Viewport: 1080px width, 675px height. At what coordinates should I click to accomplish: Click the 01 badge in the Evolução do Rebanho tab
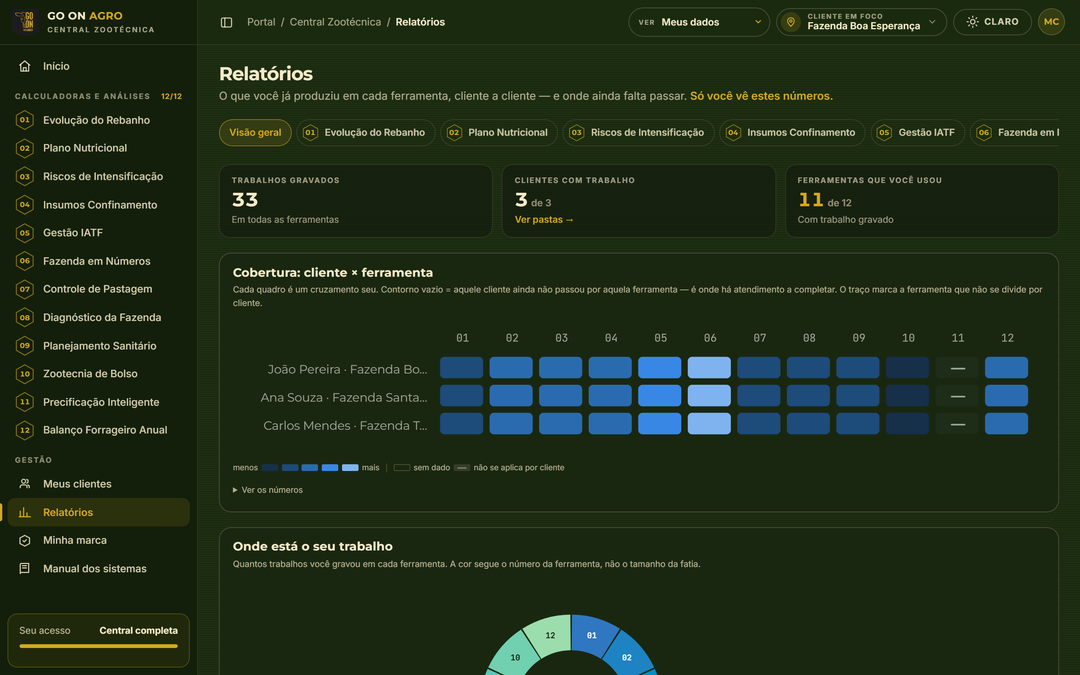(310, 133)
